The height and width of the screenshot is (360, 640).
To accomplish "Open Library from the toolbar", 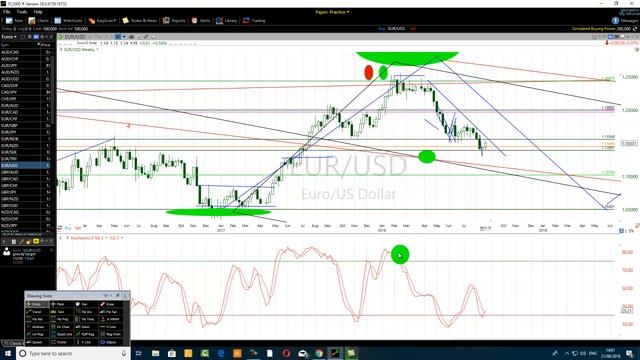I will click(227, 20).
